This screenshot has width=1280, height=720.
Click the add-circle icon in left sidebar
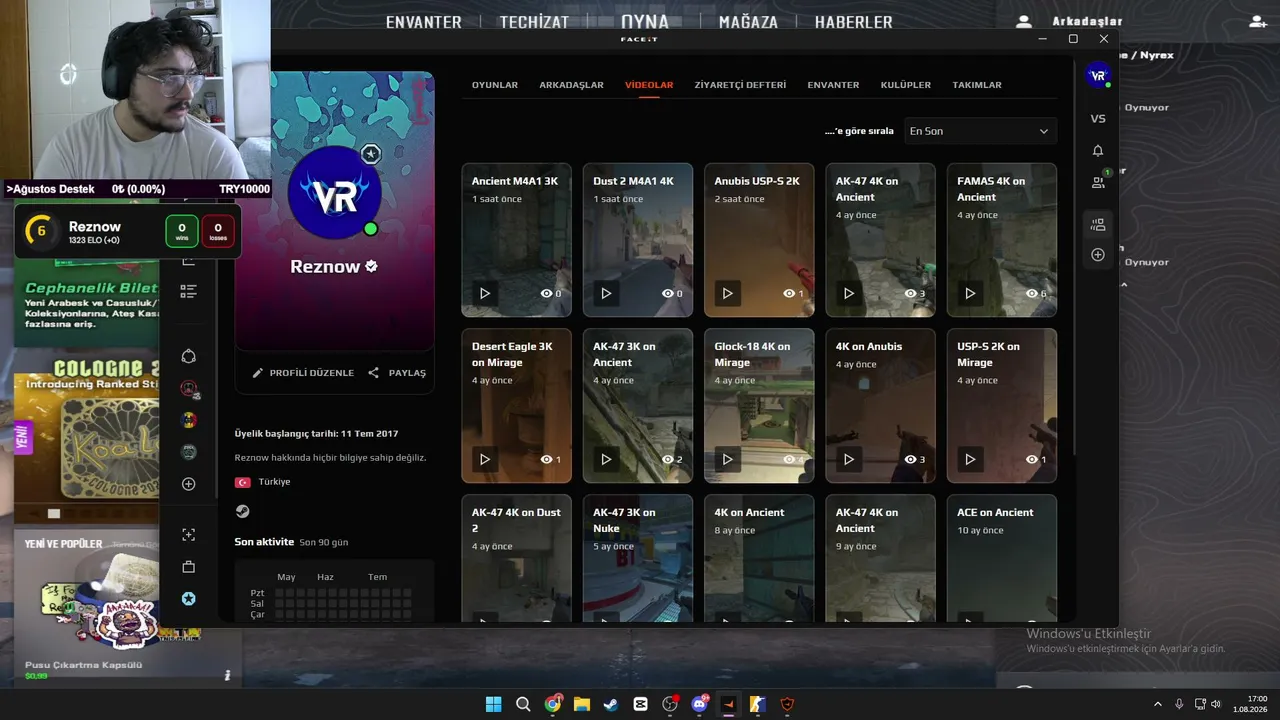tap(188, 484)
